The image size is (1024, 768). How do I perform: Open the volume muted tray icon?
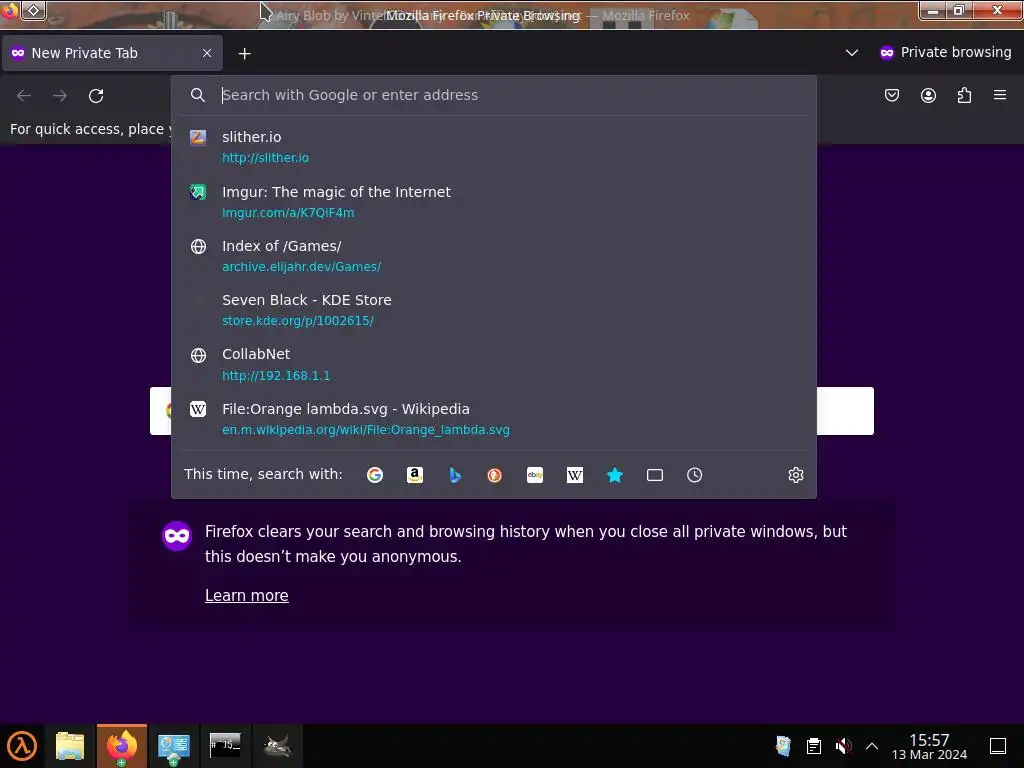pos(843,746)
